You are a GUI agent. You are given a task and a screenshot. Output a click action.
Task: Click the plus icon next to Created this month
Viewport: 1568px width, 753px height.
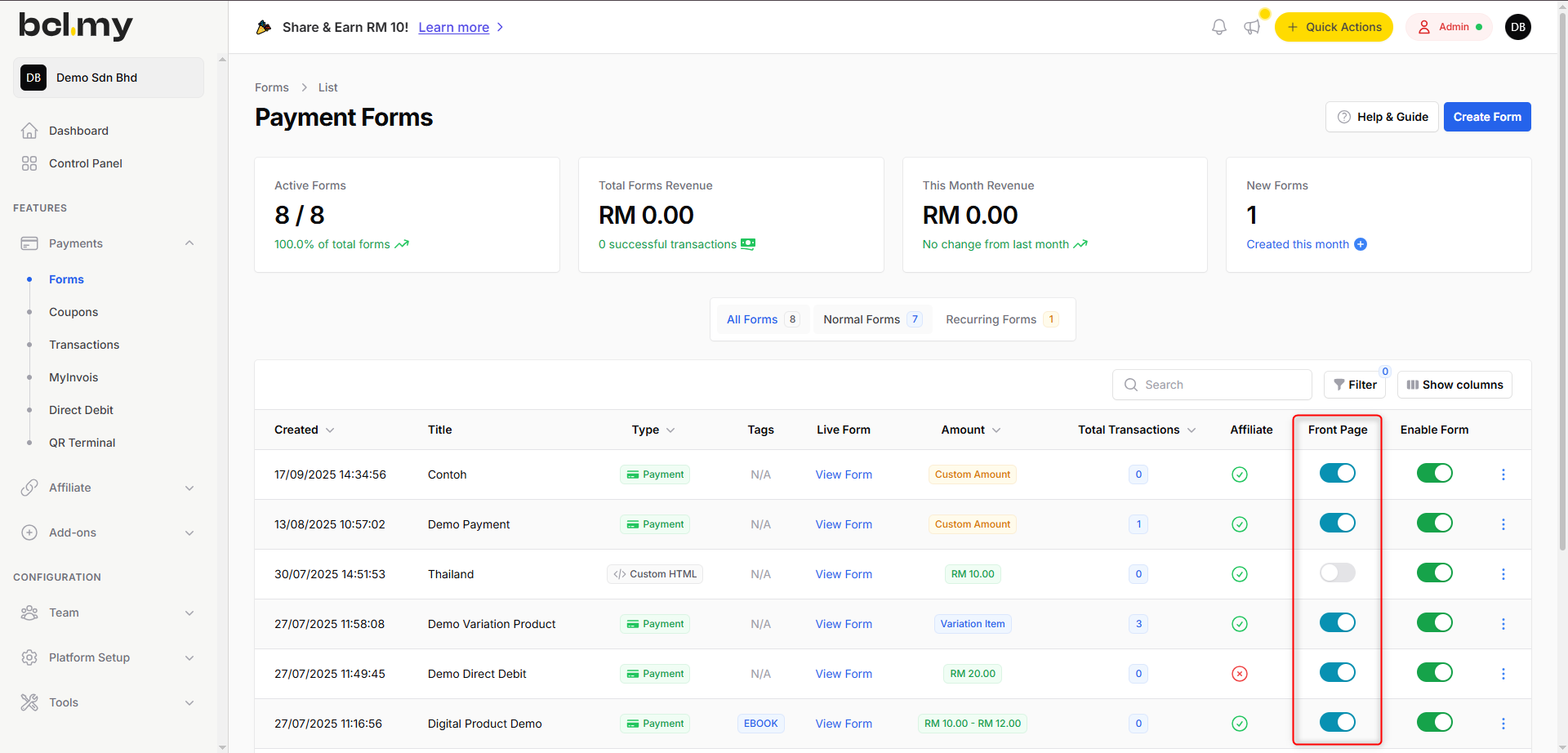[x=1361, y=244]
